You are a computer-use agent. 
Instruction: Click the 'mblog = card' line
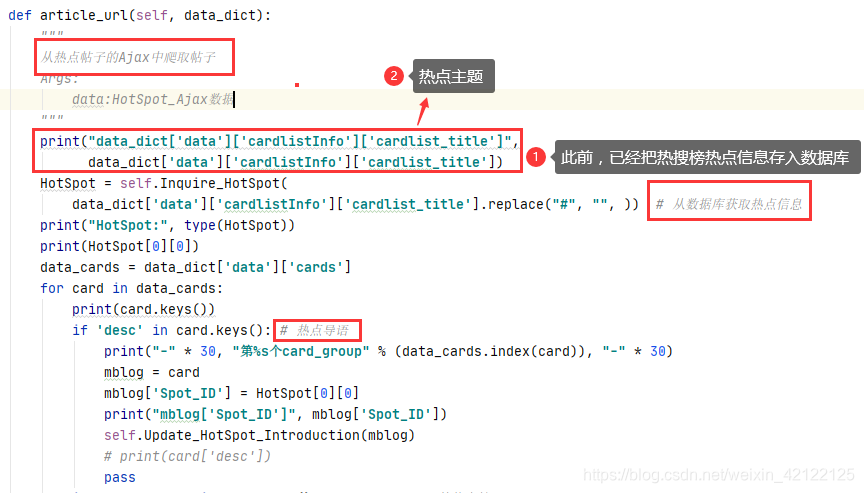(152, 372)
